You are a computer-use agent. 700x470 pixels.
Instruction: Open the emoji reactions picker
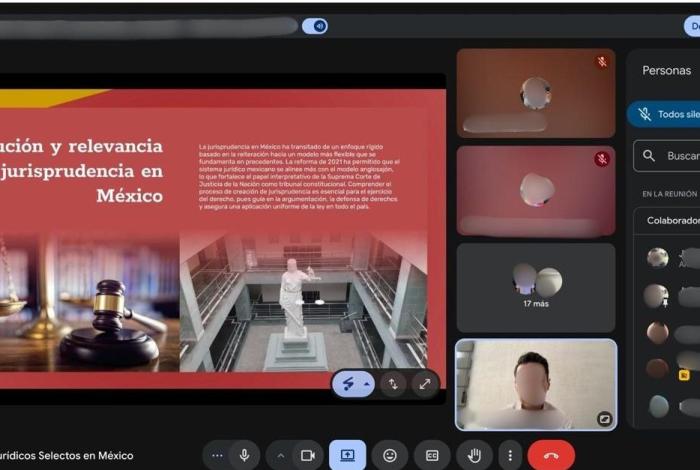click(x=390, y=455)
